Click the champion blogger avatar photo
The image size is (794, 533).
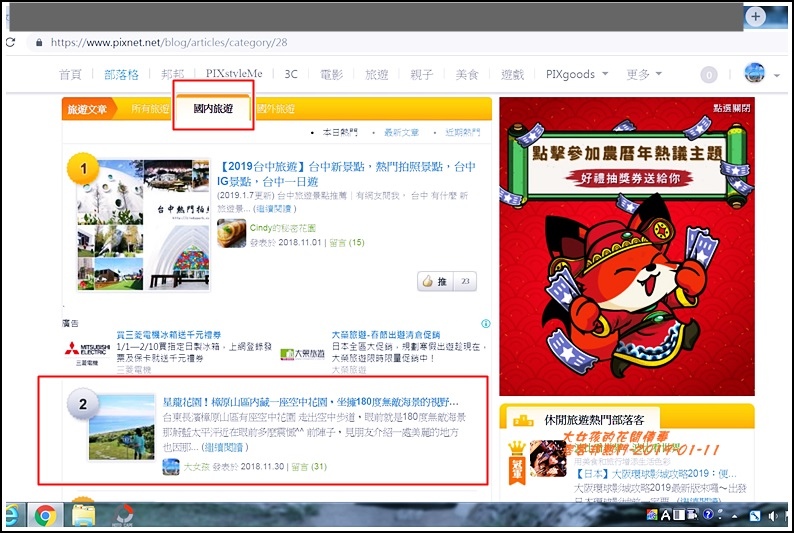click(548, 458)
